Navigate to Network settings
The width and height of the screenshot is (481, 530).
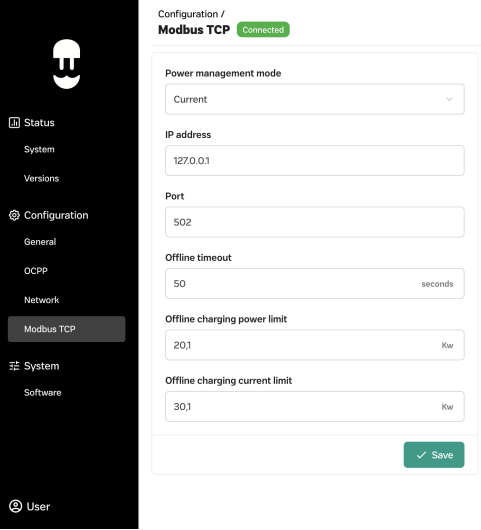(42, 300)
